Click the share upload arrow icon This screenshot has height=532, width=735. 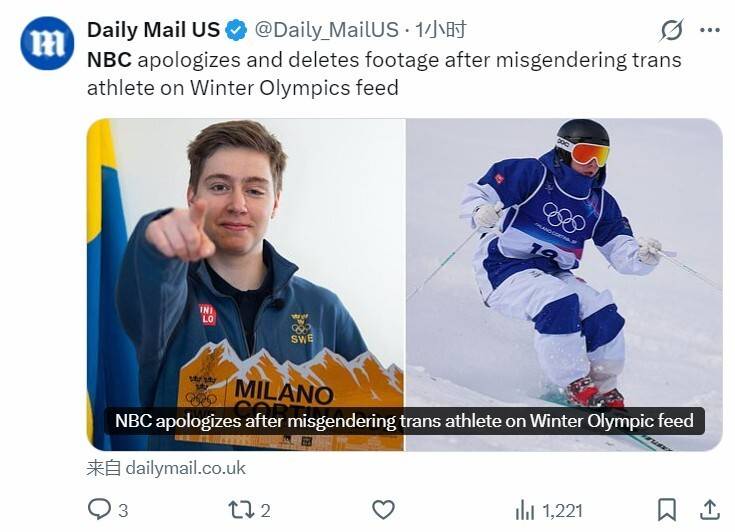pyautogui.click(x=709, y=510)
